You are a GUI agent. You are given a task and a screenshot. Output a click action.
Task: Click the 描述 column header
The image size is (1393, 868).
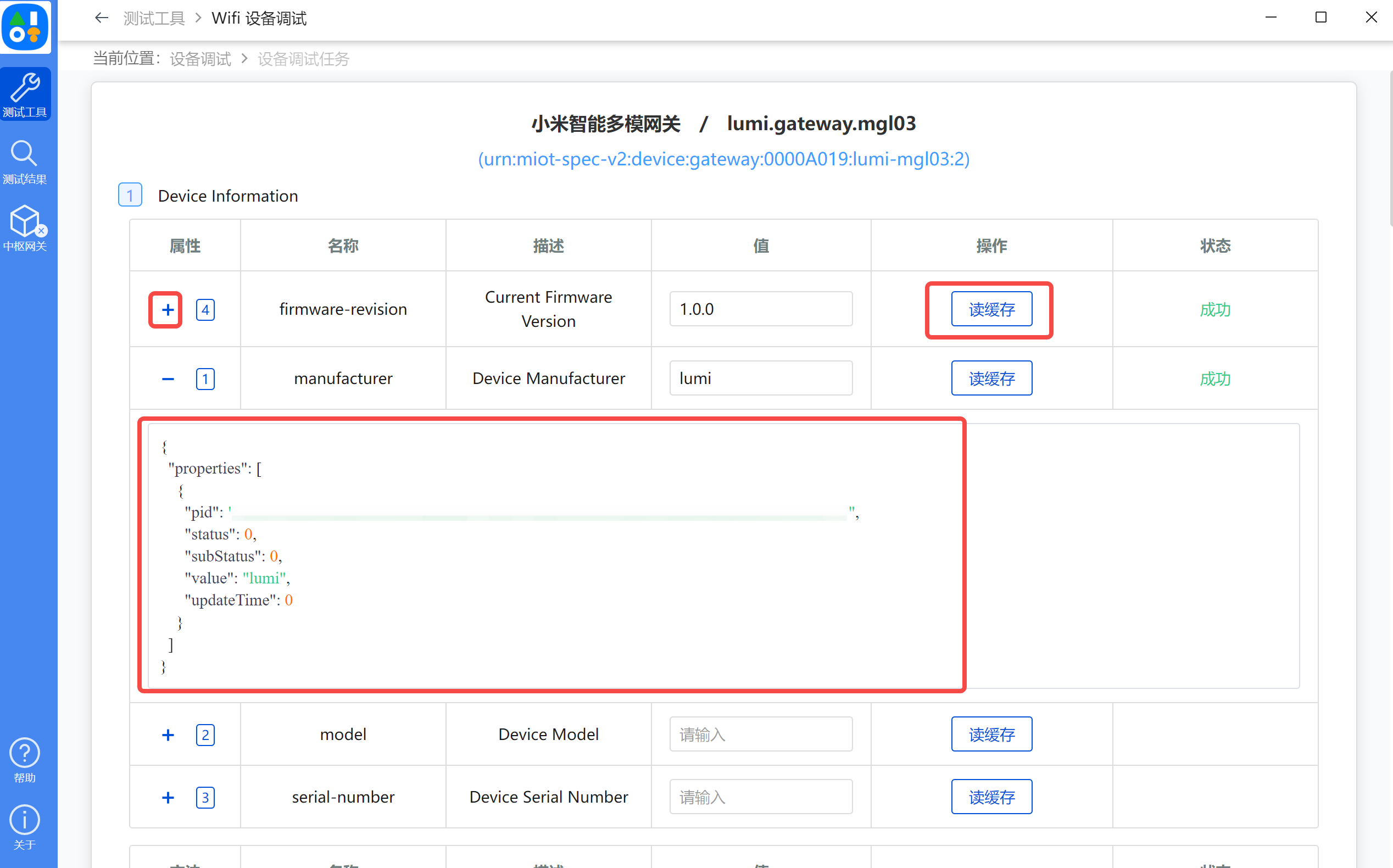click(x=548, y=246)
